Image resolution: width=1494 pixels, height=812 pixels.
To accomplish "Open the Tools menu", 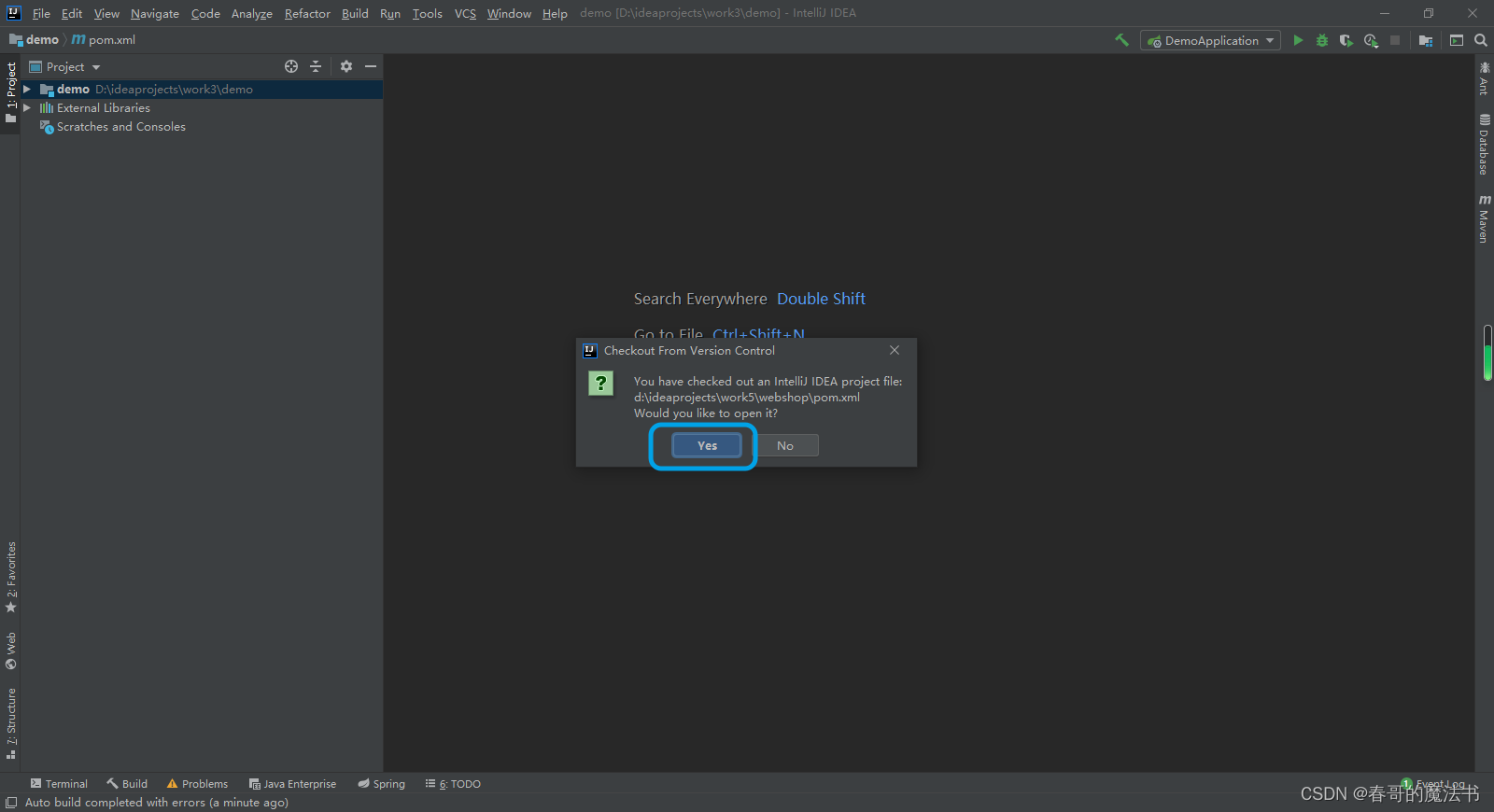I will point(428,13).
